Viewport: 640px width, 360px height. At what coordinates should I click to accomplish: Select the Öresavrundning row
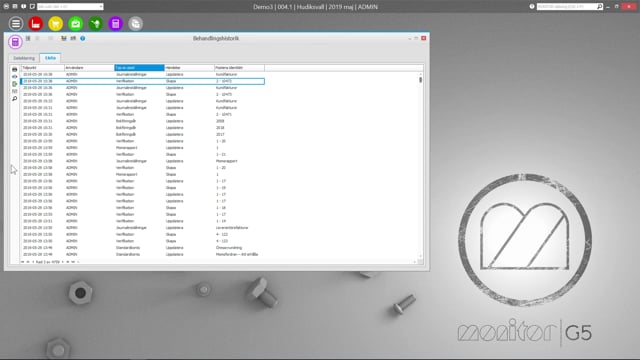[x=143, y=248]
